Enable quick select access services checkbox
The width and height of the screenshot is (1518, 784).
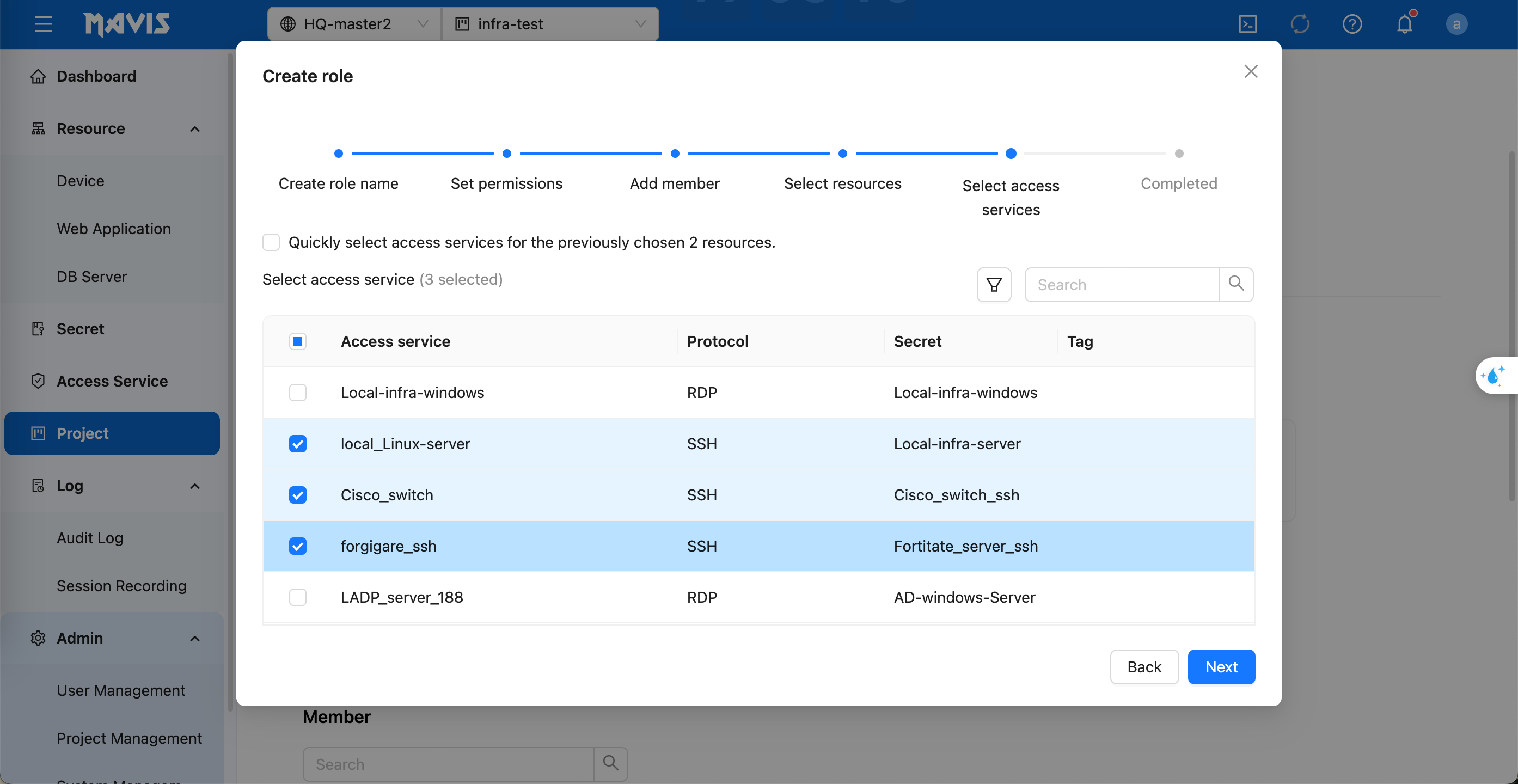[271, 242]
